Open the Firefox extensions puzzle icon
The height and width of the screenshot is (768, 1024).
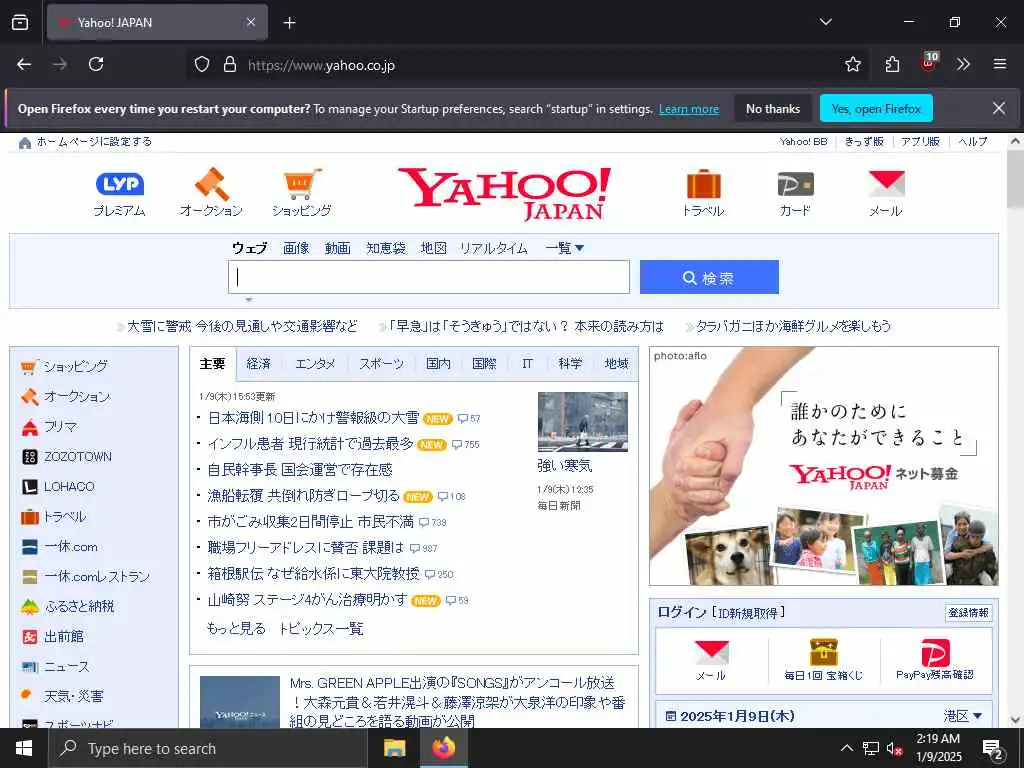click(x=892, y=64)
